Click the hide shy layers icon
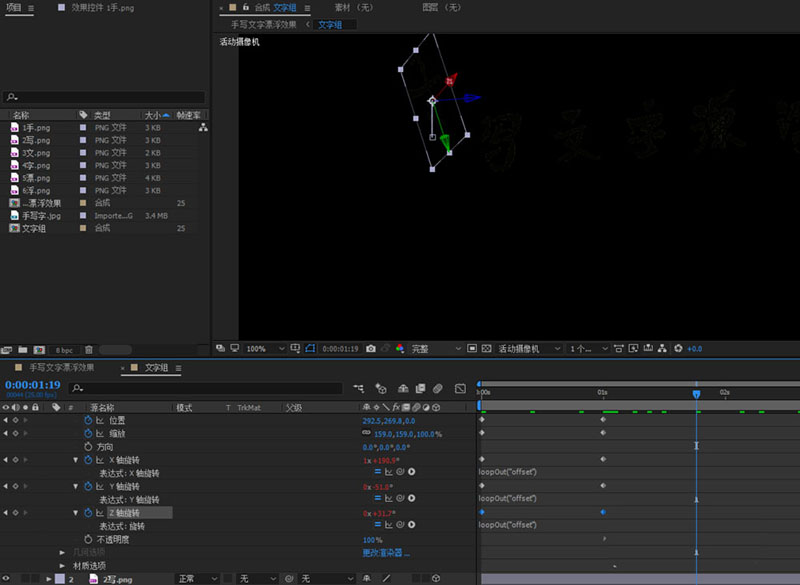 [x=403, y=389]
